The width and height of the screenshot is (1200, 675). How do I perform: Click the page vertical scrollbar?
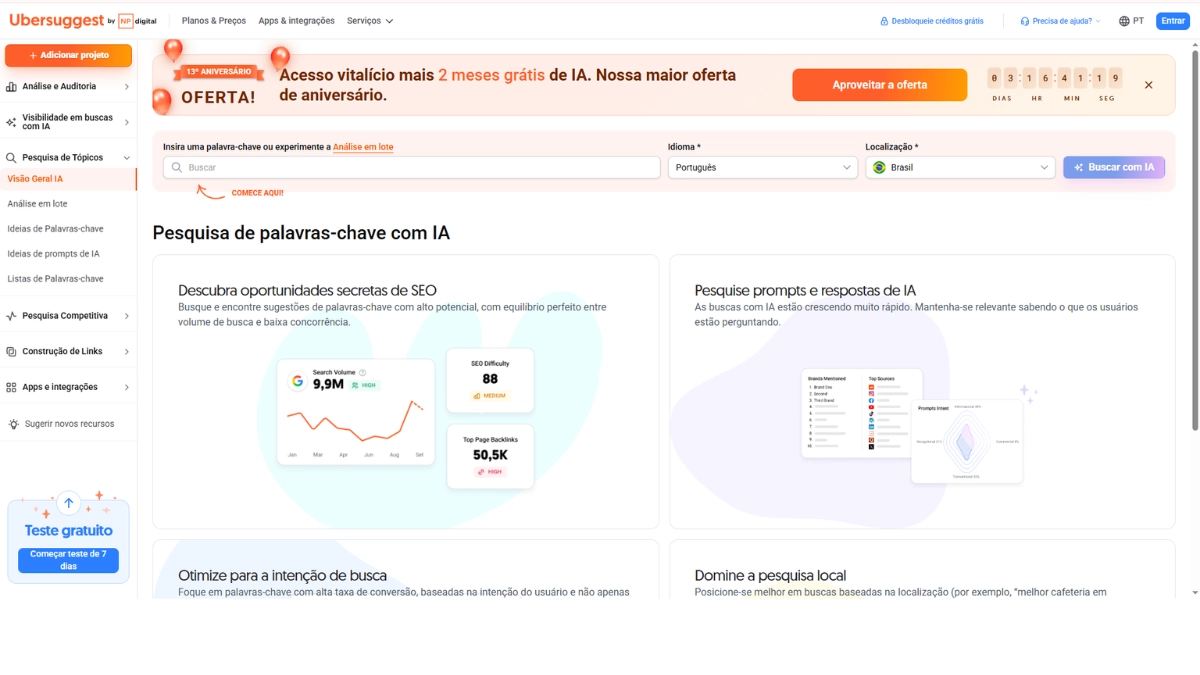coord(1195,240)
